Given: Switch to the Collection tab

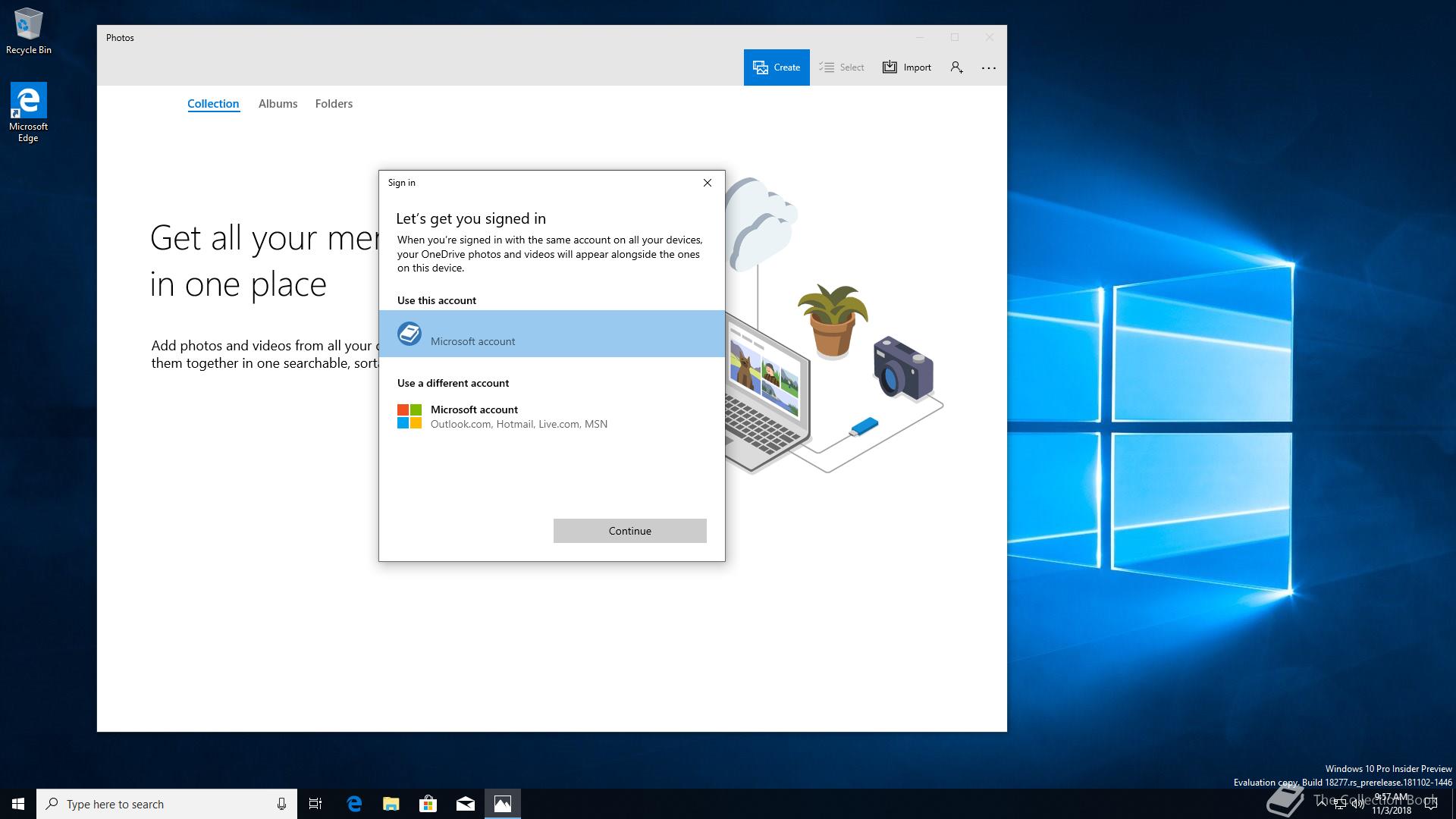Looking at the screenshot, I should (213, 104).
